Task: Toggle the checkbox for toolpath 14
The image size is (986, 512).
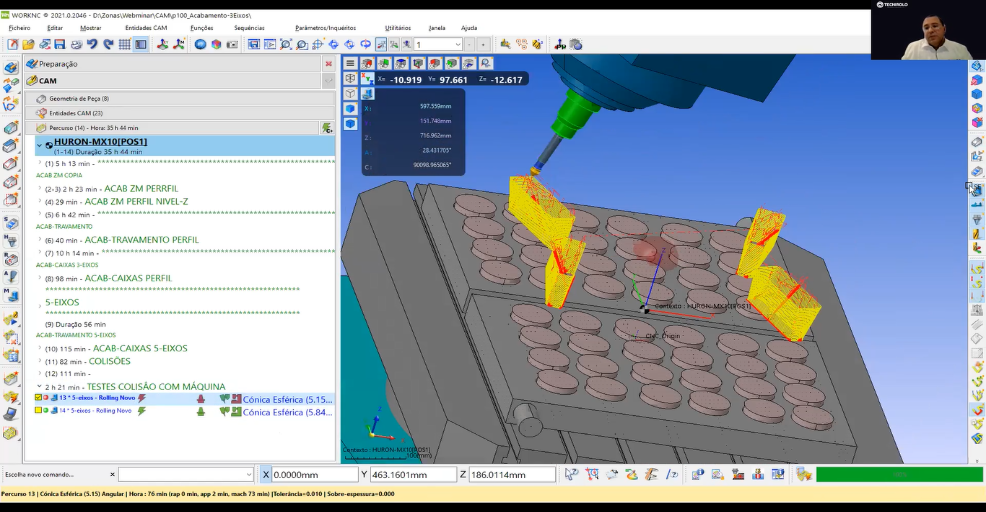Action: tap(38, 411)
